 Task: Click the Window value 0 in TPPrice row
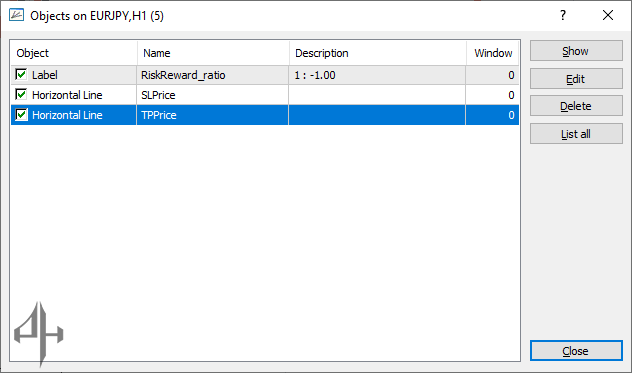511,115
